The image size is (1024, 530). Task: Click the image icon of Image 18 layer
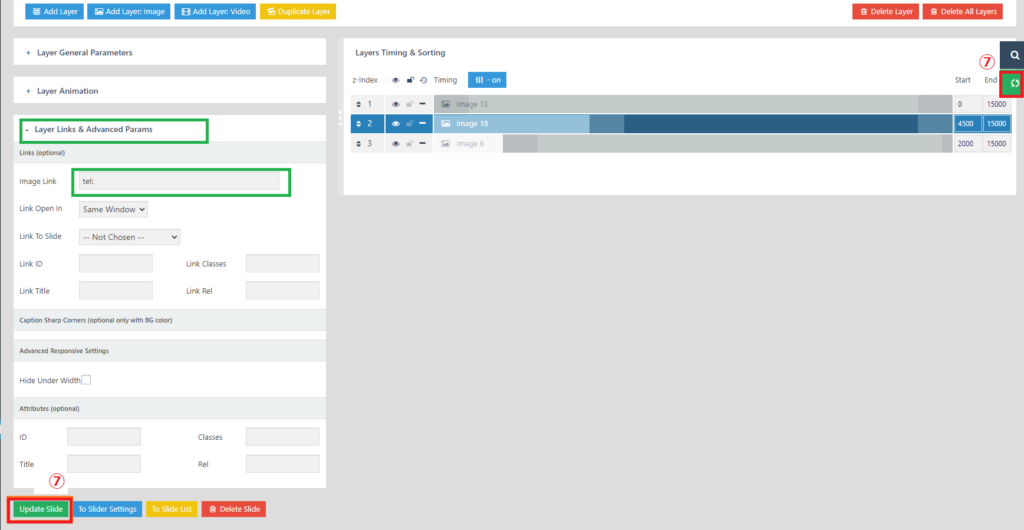click(446, 124)
